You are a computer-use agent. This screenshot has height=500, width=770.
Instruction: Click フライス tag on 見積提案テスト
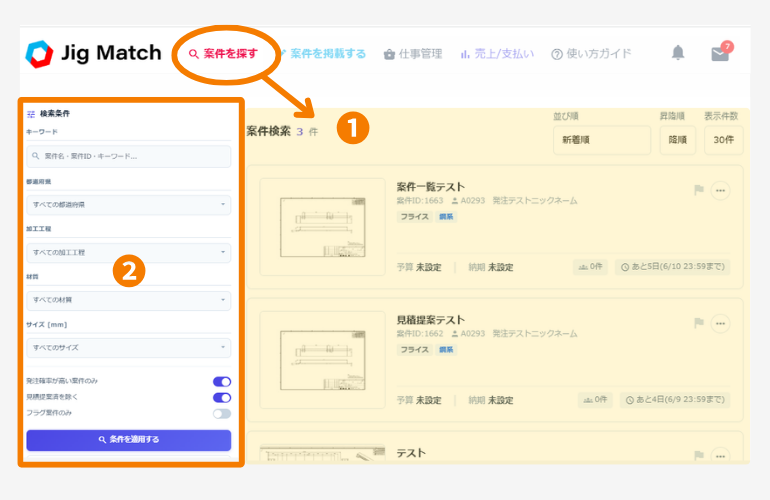click(x=414, y=350)
